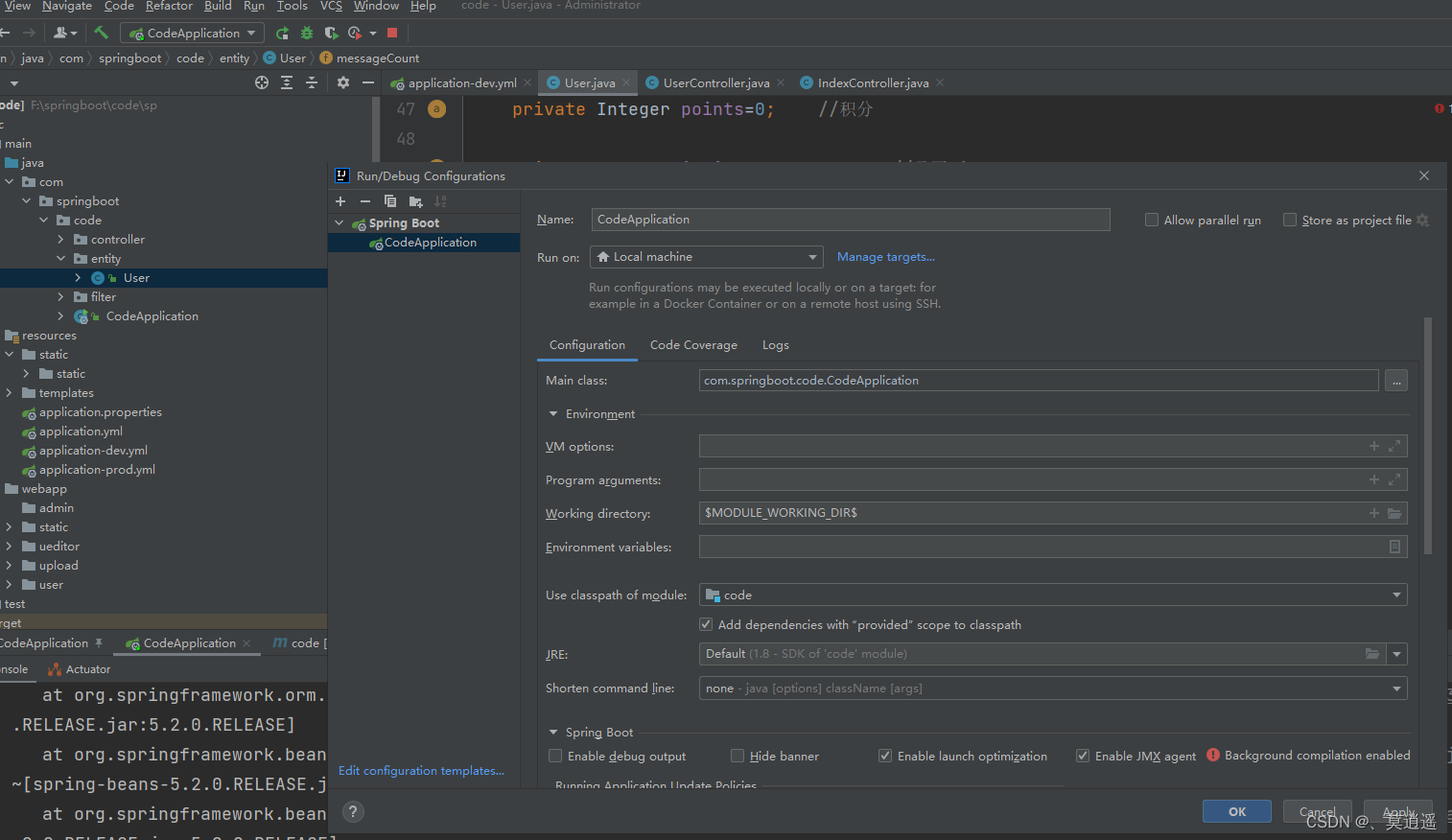Expand the controller folder in project tree
Screen dimensions: 1452x840
pos(60,240)
